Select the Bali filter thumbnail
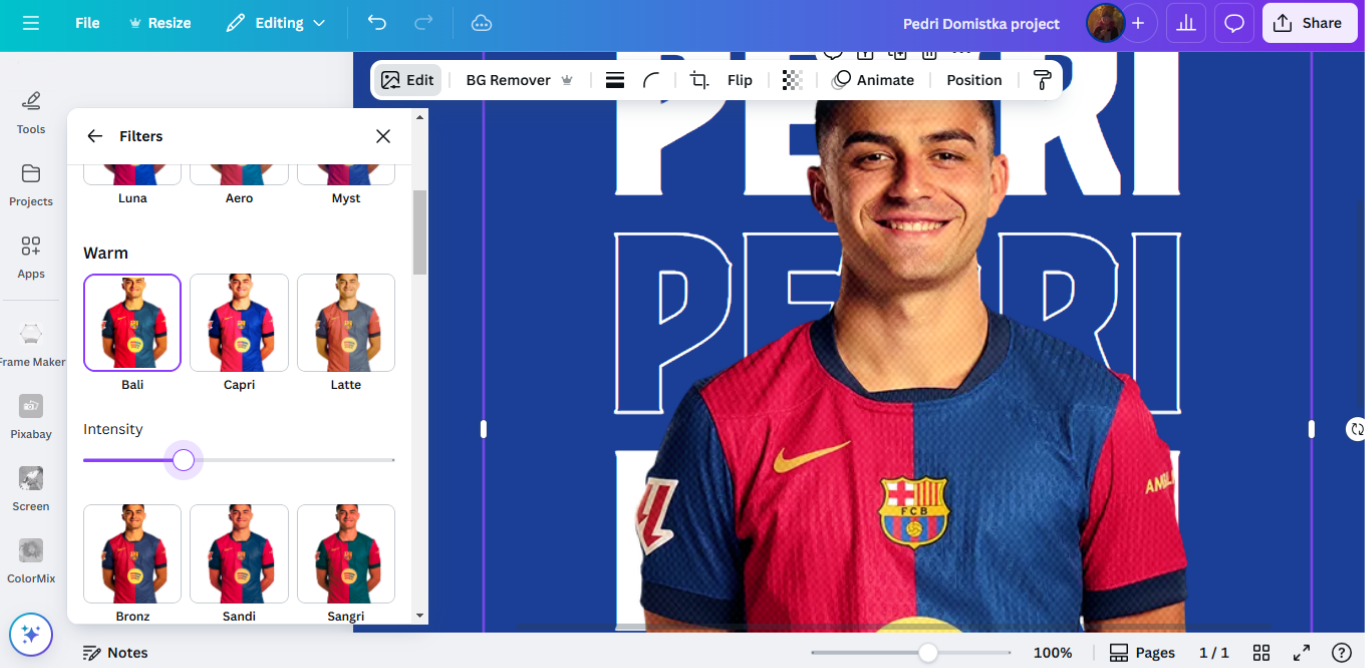The image size is (1365, 668). click(132, 322)
